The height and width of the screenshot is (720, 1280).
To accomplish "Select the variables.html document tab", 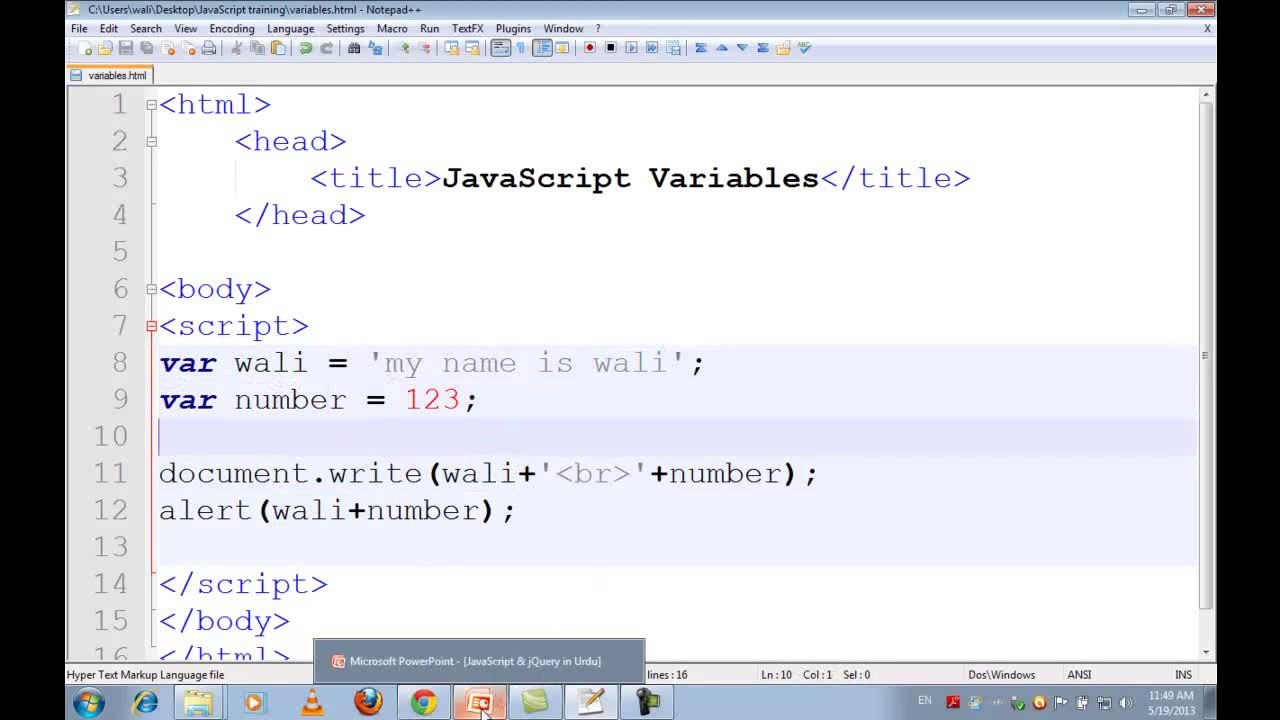I will coord(109,75).
